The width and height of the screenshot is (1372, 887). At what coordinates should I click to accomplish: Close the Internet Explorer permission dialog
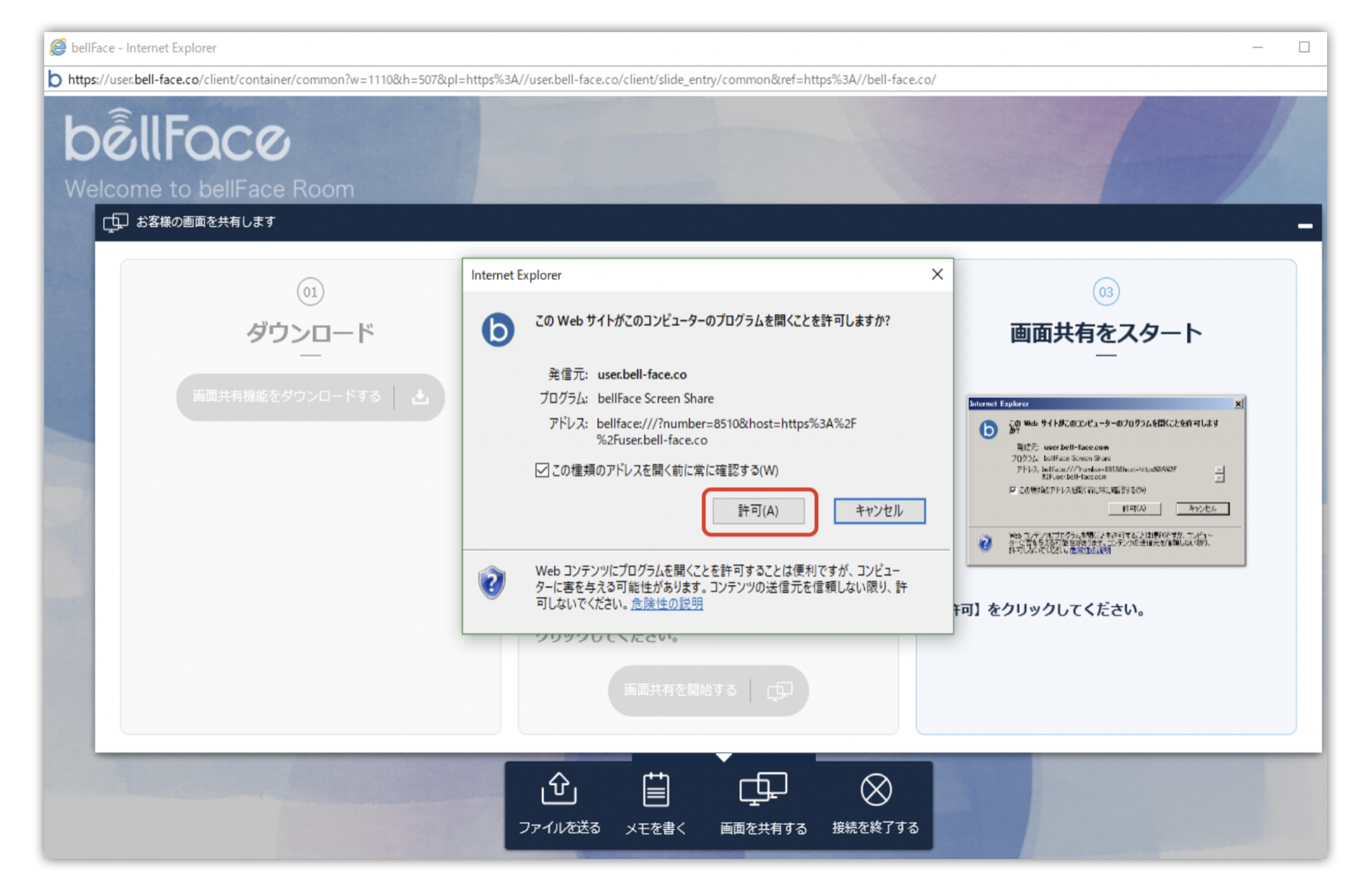[937, 275]
